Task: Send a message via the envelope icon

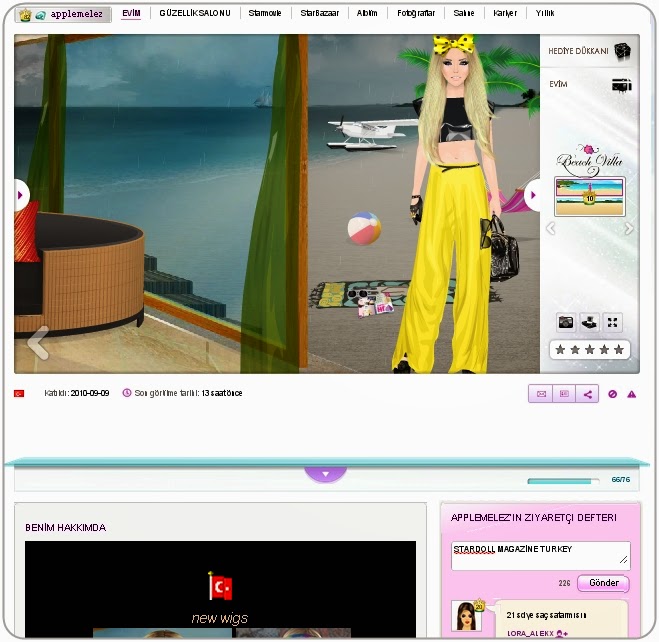Action: [541, 394]
